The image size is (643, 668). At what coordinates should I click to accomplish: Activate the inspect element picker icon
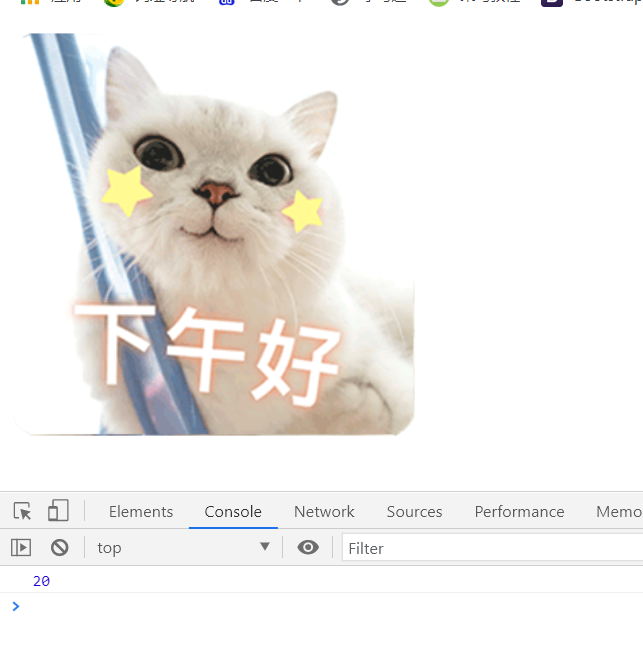pos(22,511)
